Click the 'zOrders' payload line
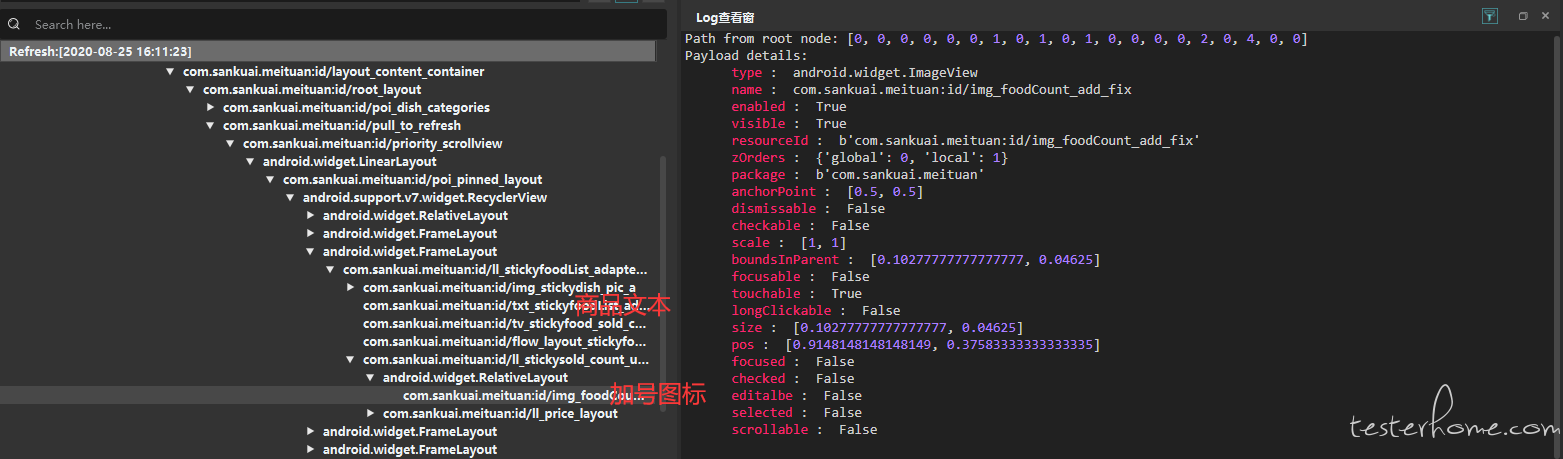 click(870, 158)
